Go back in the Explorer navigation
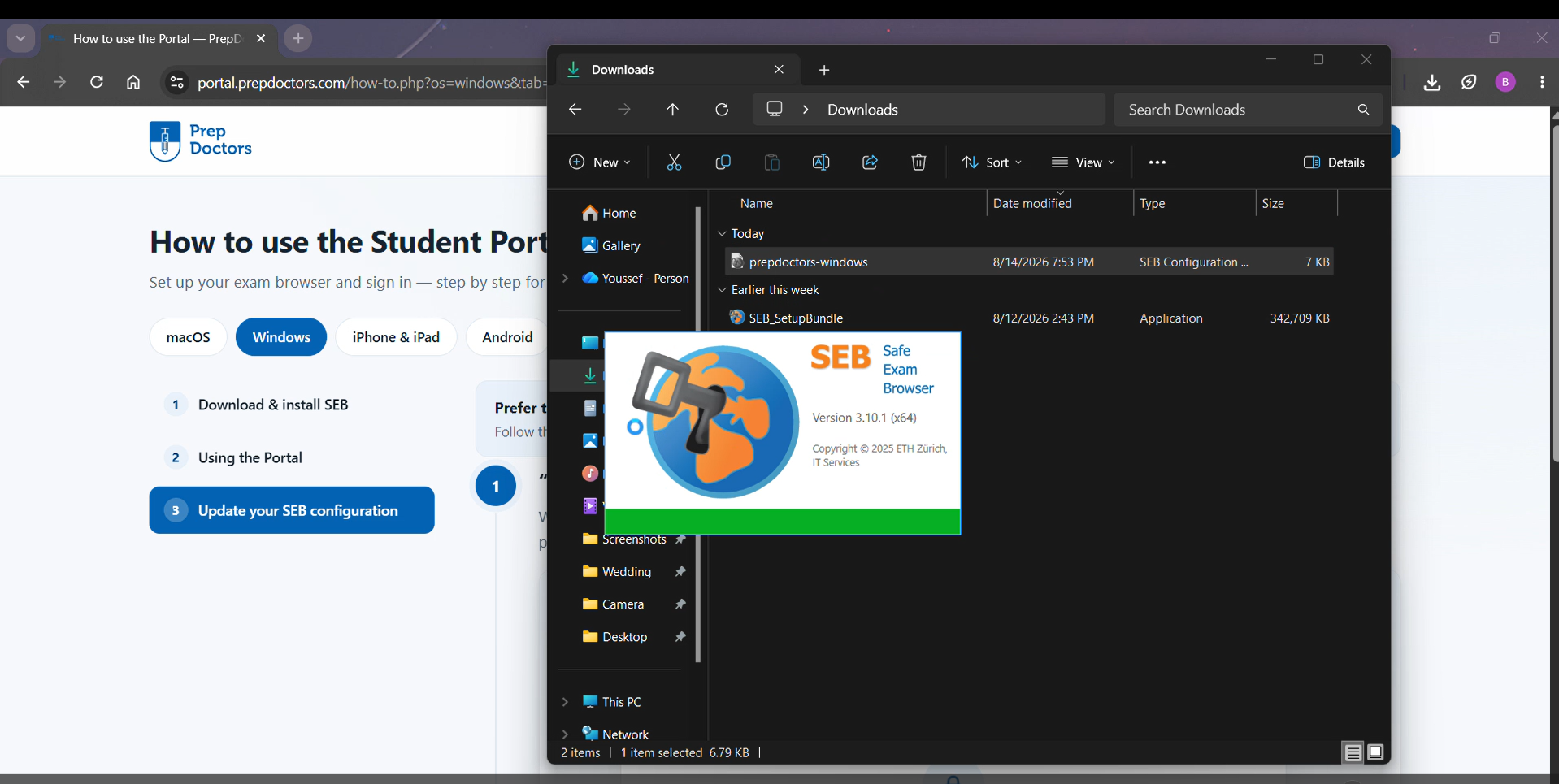1559x784 pixels. (575, 110)
